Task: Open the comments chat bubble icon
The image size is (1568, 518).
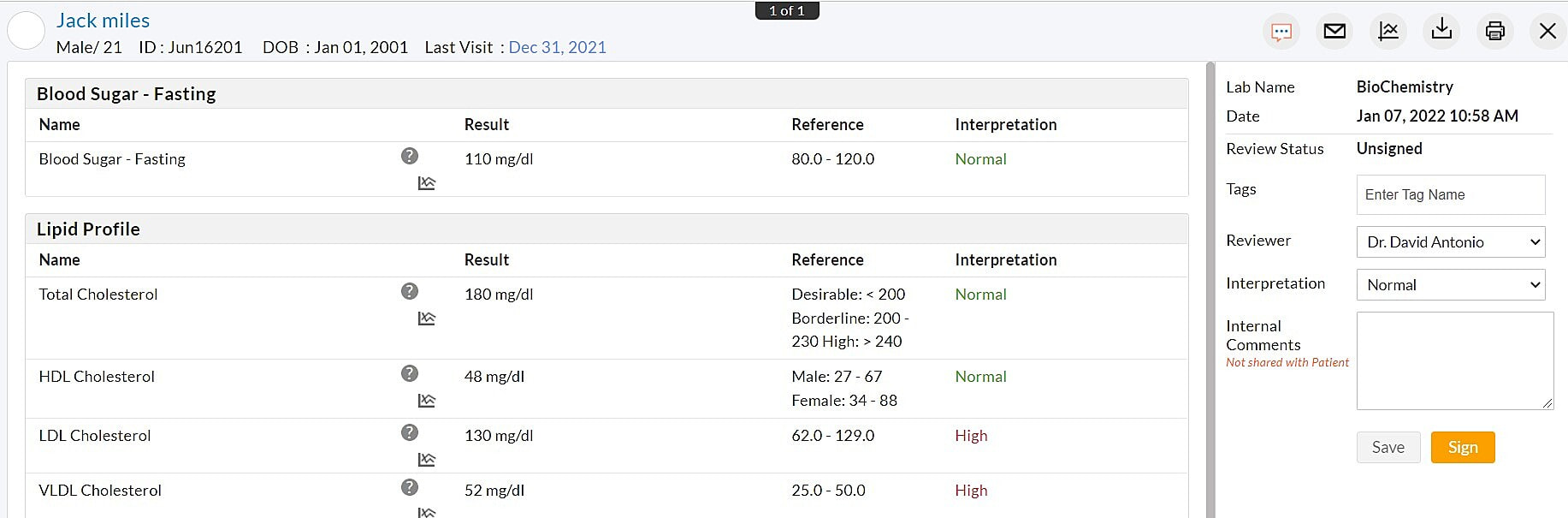Action: coord(1281,33)
